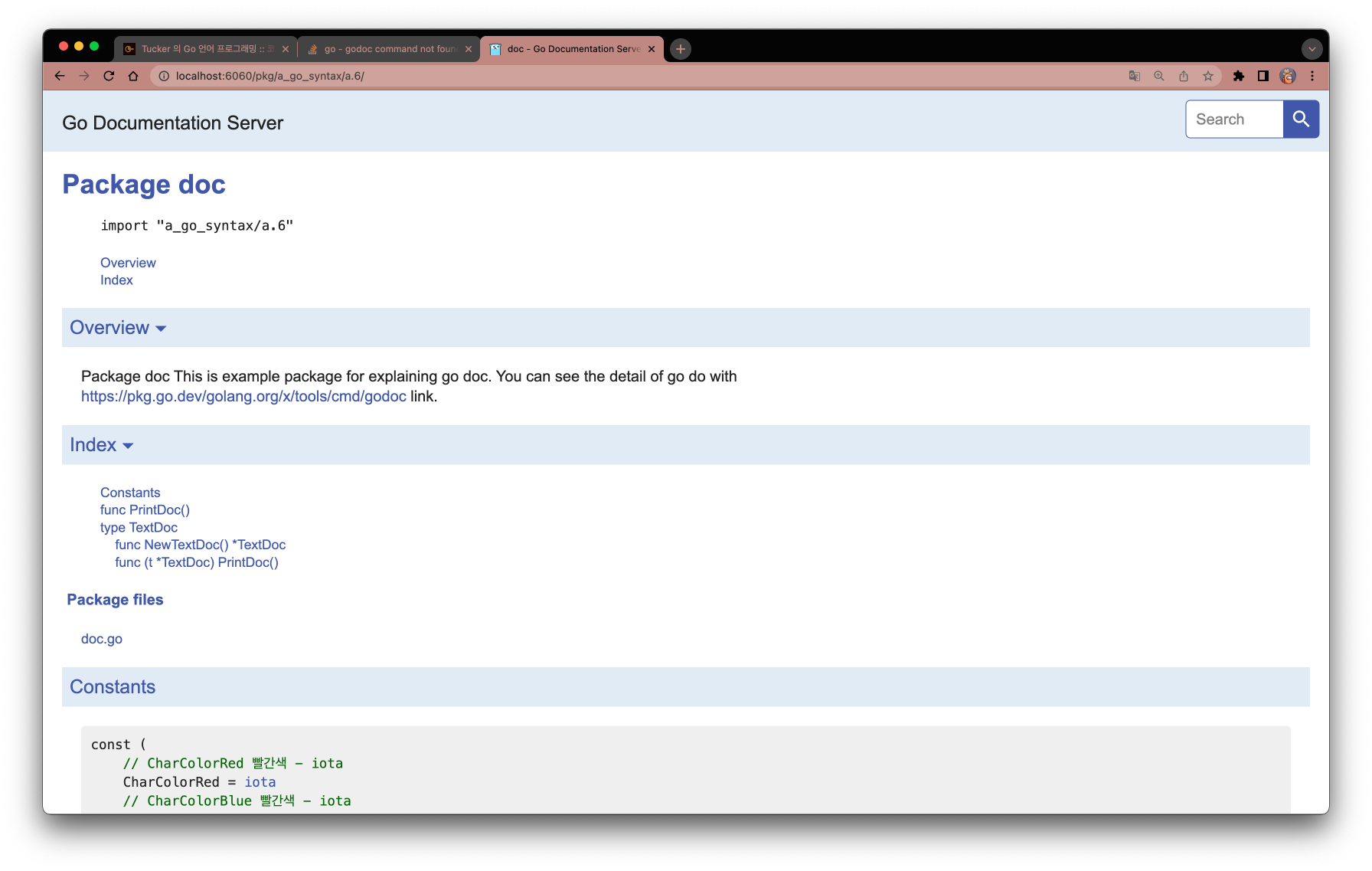Toggle the browser side panel icon
Image resolution: width=1372 pixels, height=871 pixels.
pyautogui.click(x=1263, y=76)
